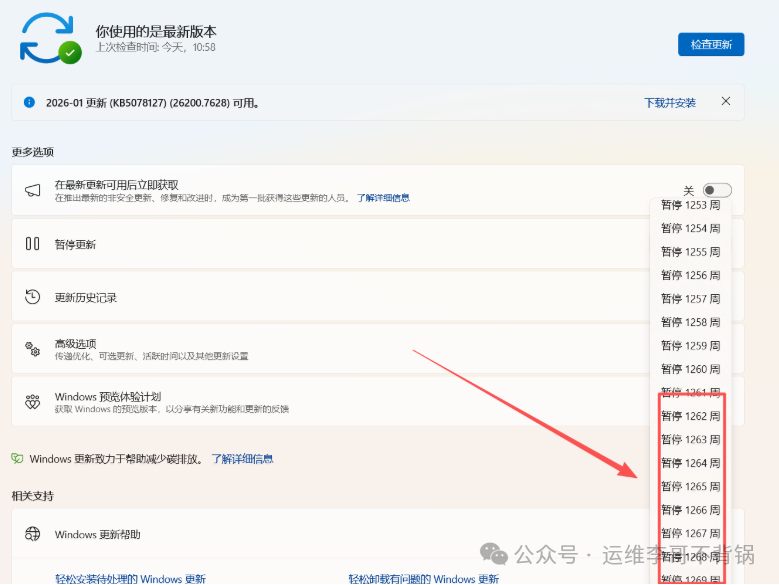Screen dimensions: 779x585
Task: Choose 暂停 1266 周 in the list
Action: pos(691,510)
